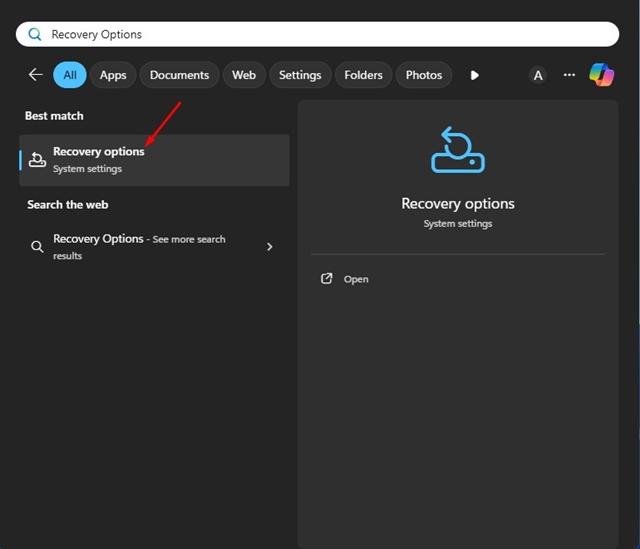640x549 pixels.
Task: Switch to the Folders filter tab
Action: 363,75
